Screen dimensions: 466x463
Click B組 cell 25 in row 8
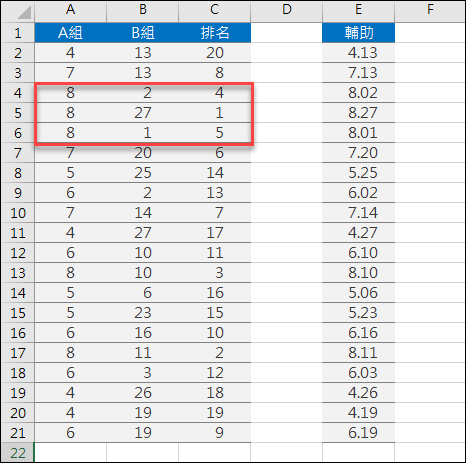[143, 173]
